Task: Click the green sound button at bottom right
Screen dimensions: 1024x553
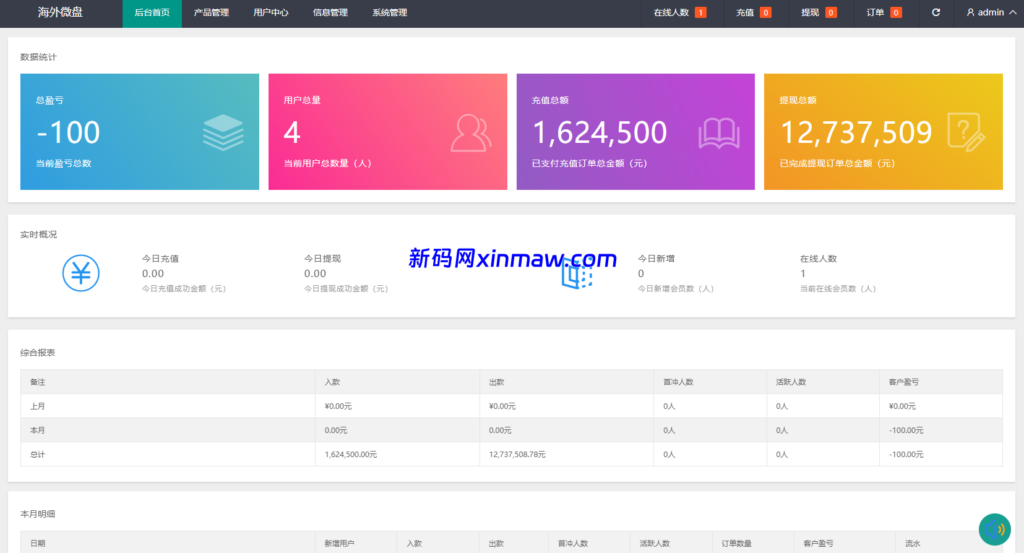Action: (995, 529)
